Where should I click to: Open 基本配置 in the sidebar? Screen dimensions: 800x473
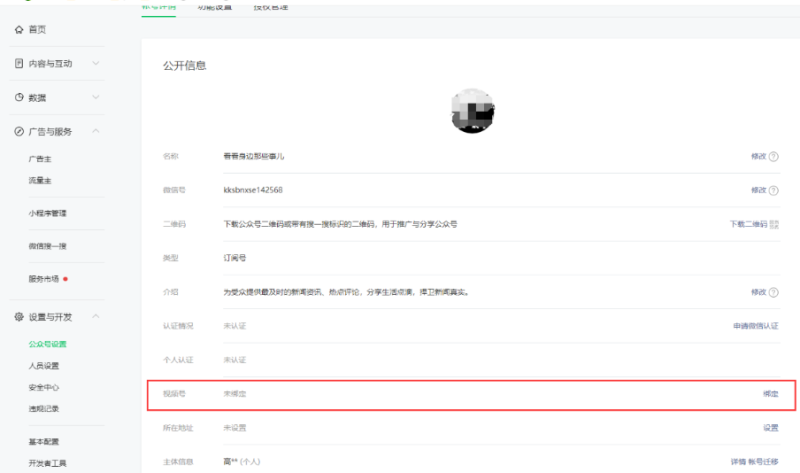[x=44, y=441]
